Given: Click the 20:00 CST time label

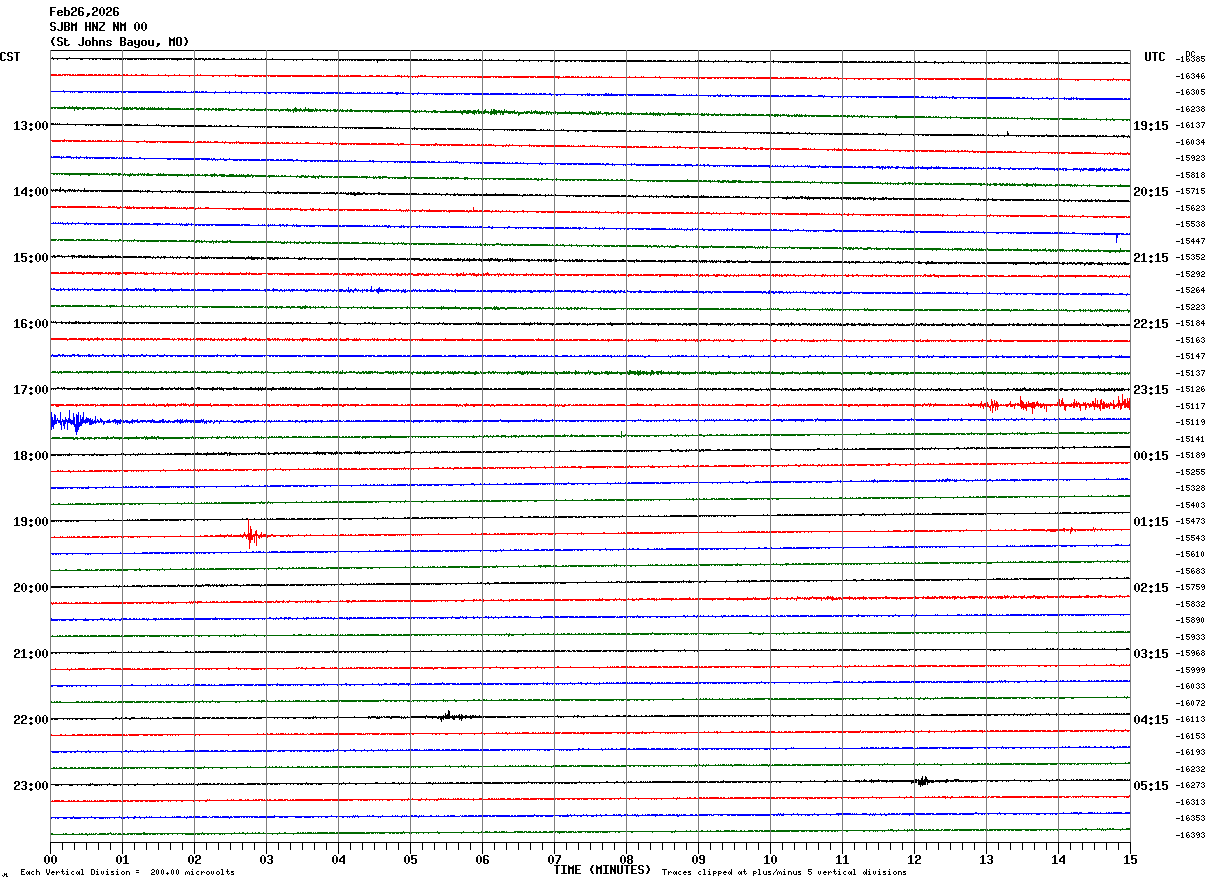Looking at the screenshot, I should tap(30, 588).
